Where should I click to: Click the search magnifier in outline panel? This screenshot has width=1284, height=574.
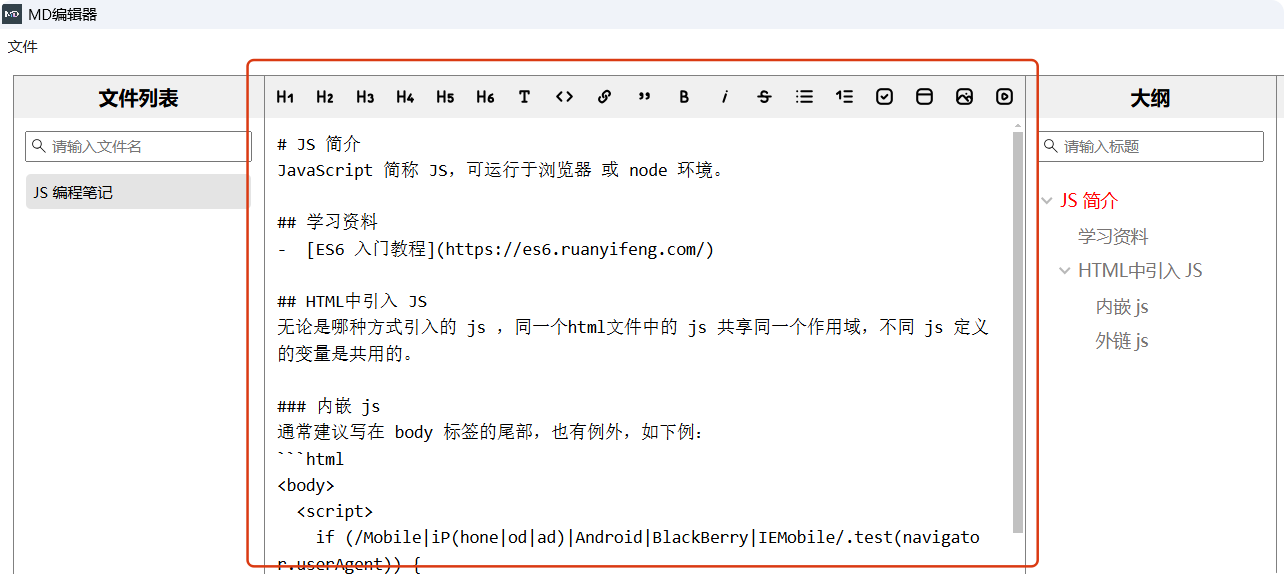click(1051, 146)
